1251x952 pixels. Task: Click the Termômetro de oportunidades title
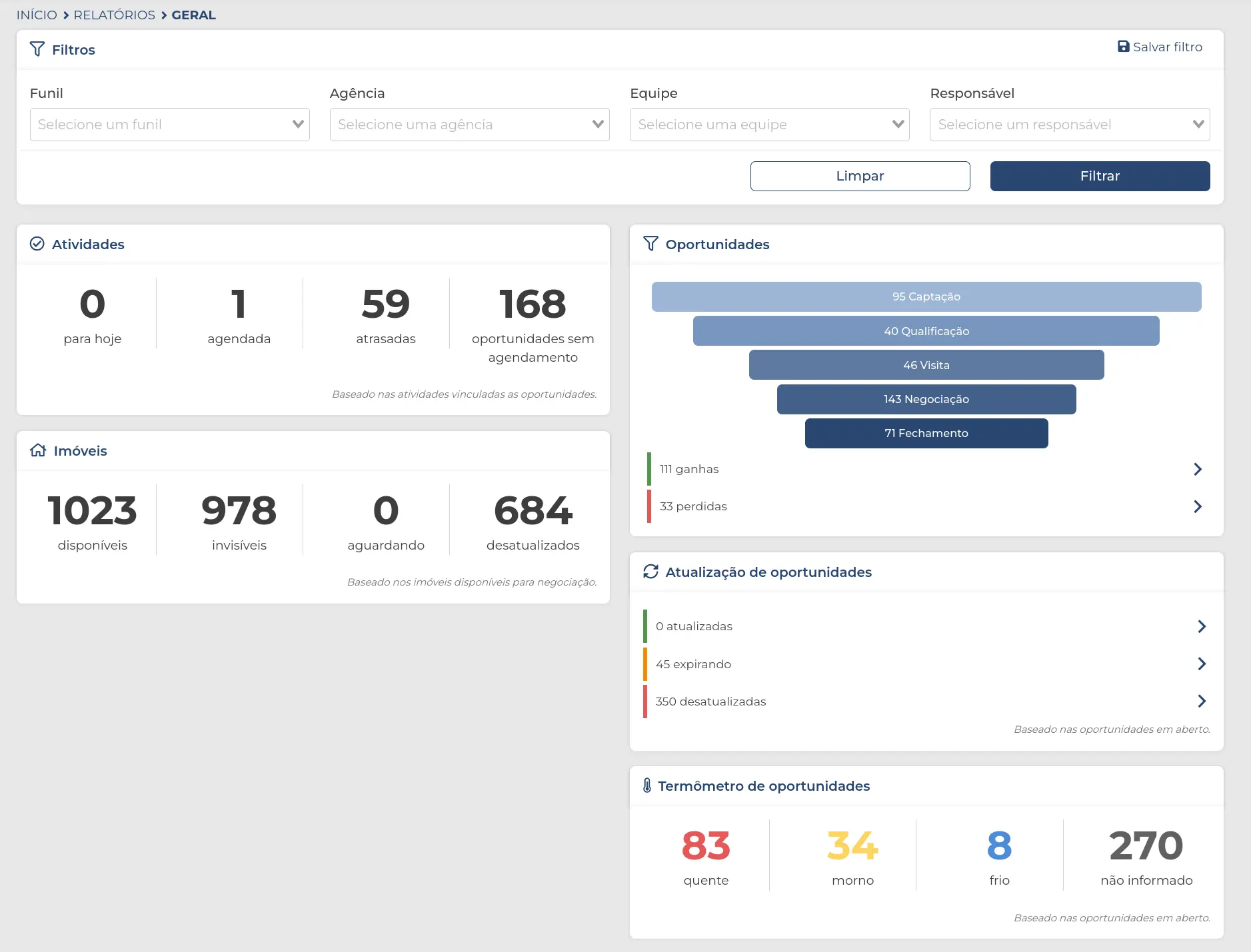pyautogui.click(x=764, y=785)
